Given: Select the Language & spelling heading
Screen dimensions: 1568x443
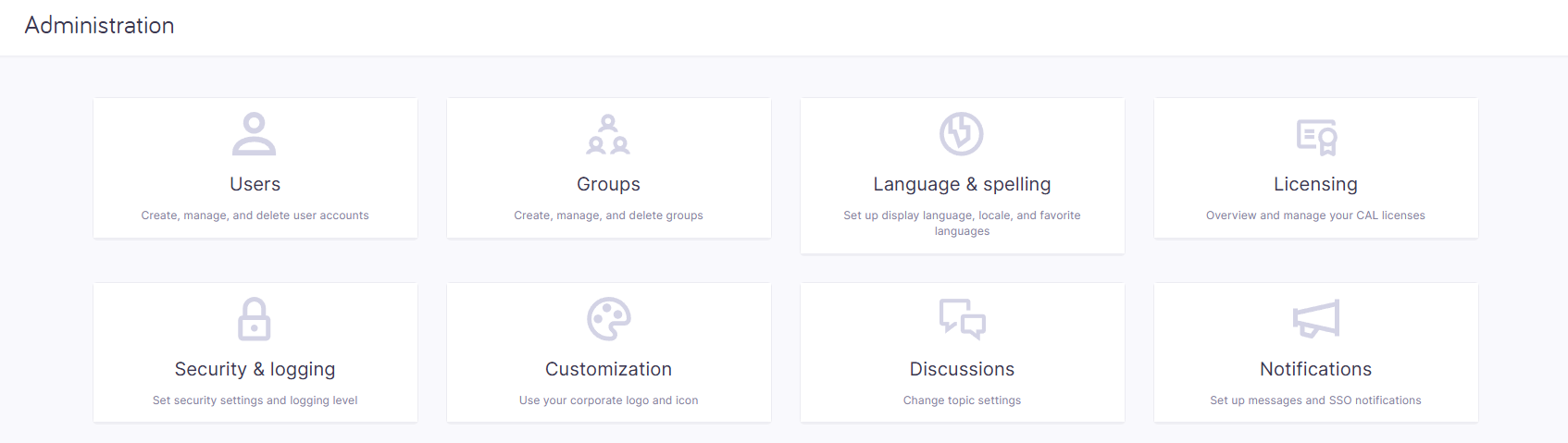Looking at the screenshot, I should coord(962,184).
